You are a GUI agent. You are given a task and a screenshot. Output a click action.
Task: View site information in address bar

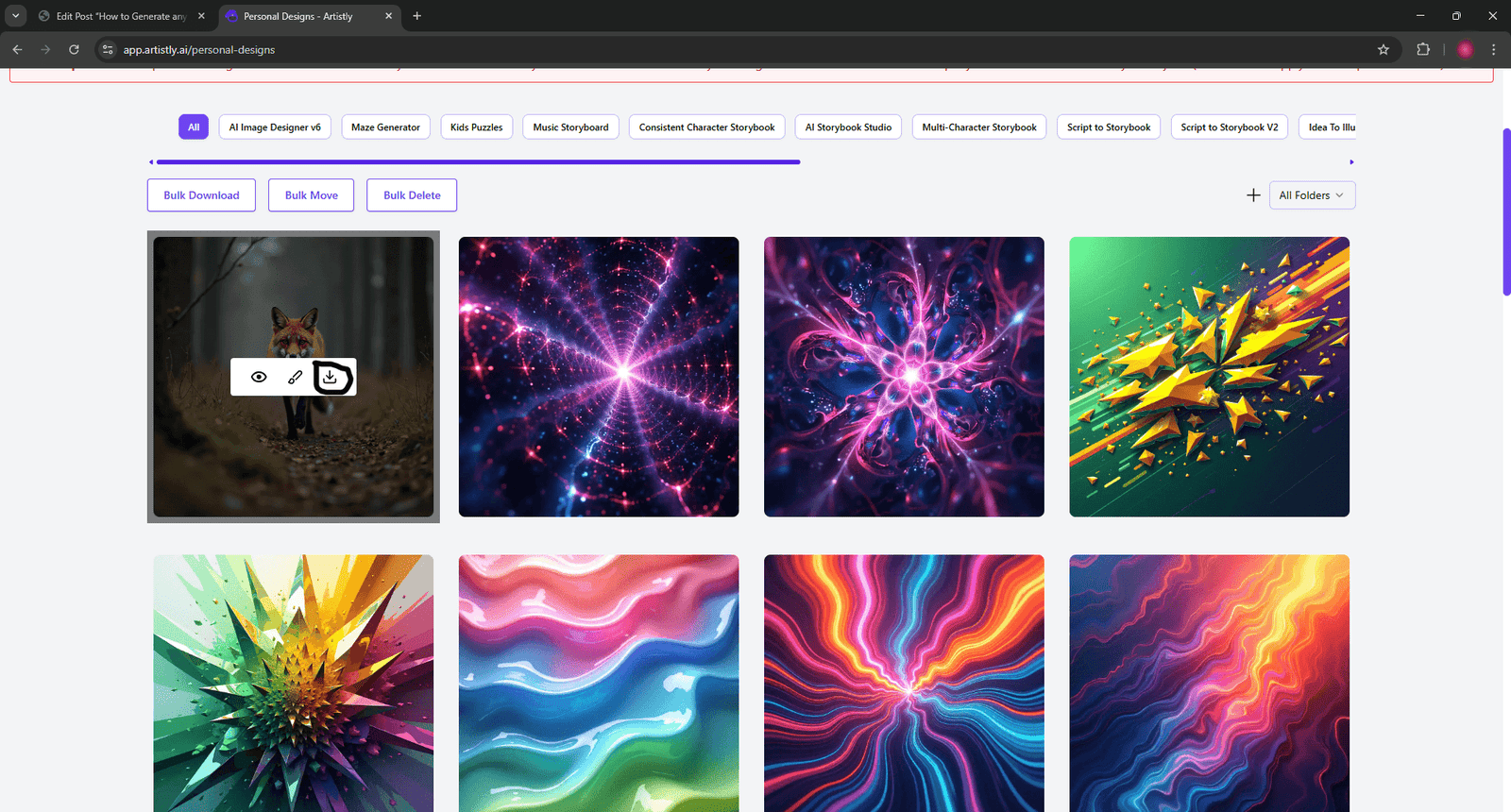108,50
